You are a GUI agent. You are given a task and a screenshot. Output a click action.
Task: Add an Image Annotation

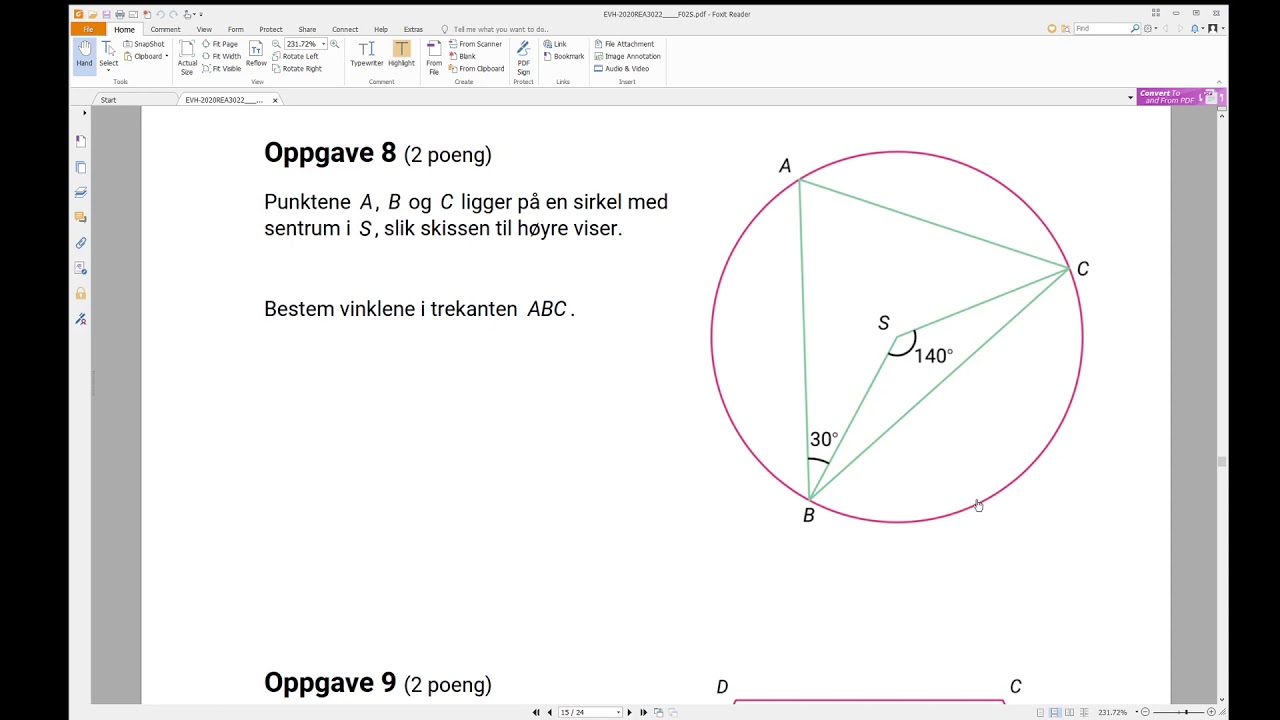[627, 56]
